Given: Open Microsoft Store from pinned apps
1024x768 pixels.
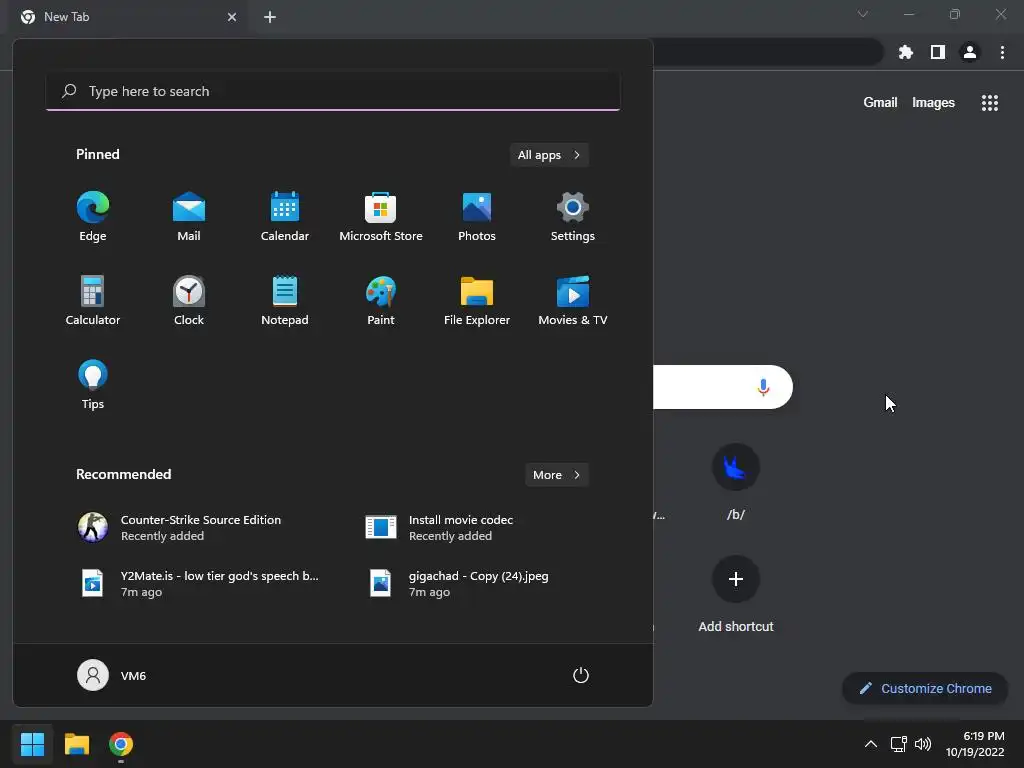Looking at the screenshot, I should (x=381, y=217).
